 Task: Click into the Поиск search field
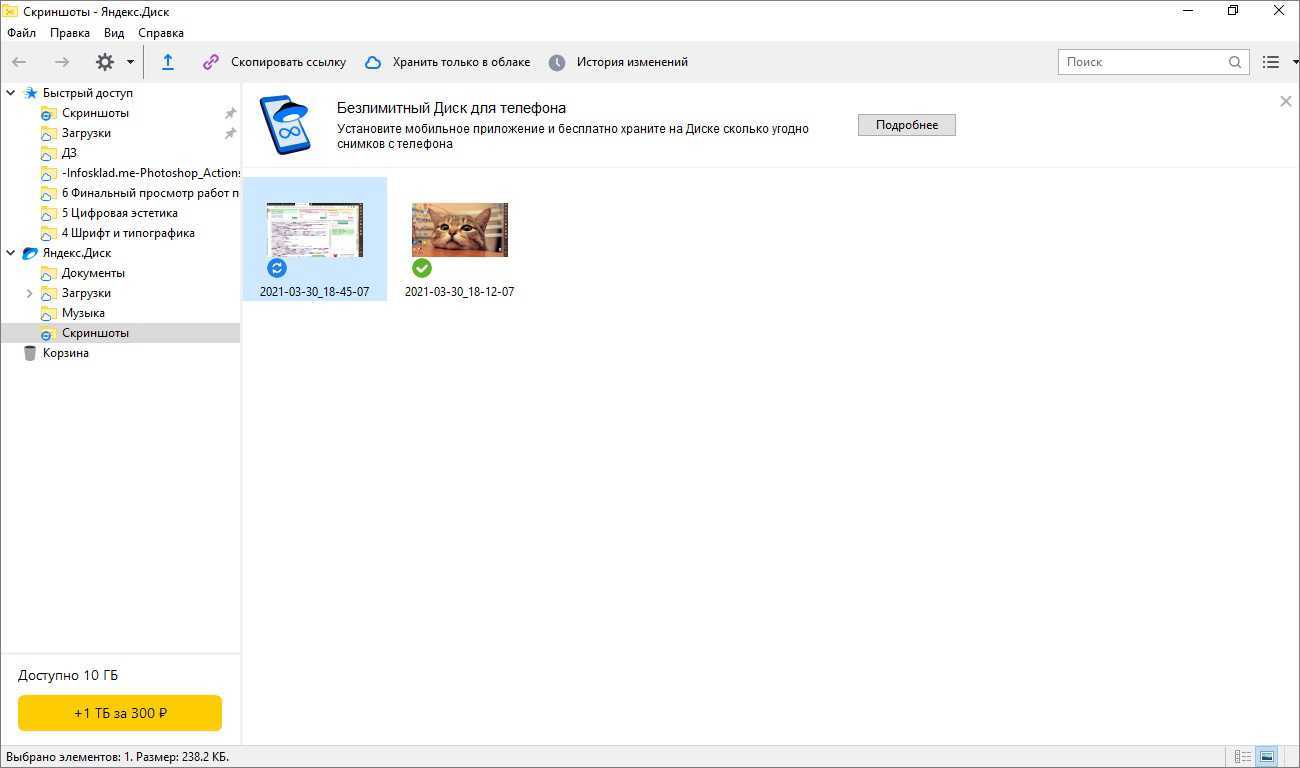pyautogui.click(x=1140, y=62)
